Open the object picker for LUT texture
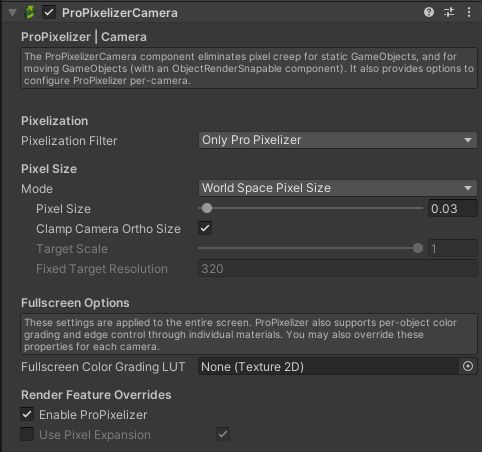The height and width of the screenshot is (452, 482). tap(468, 366)
